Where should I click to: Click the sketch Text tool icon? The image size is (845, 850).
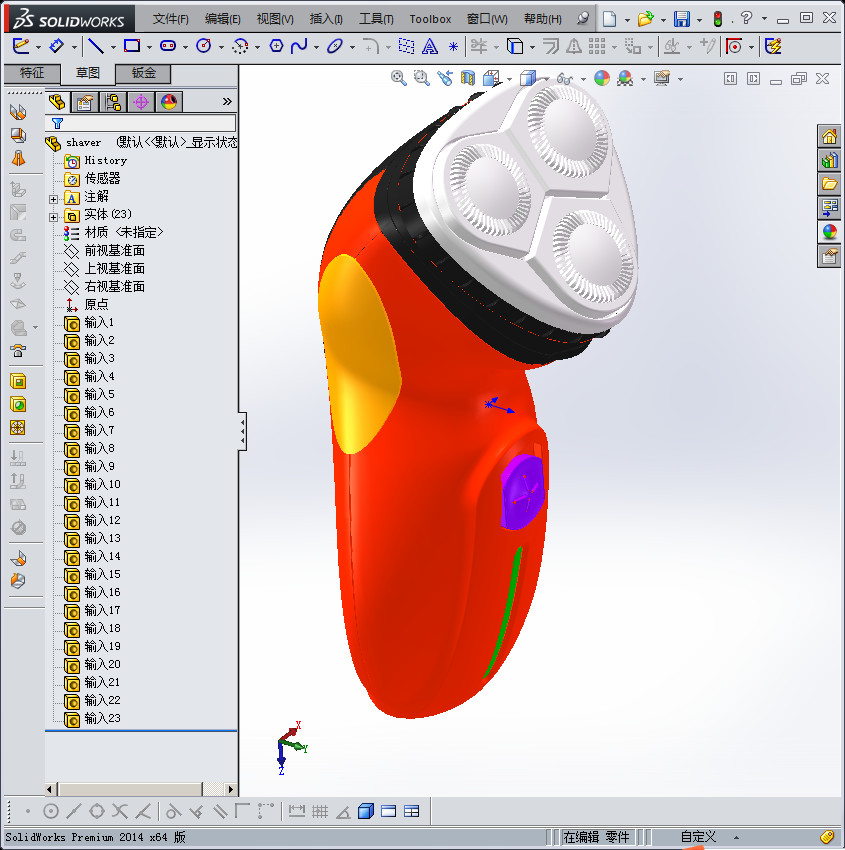pyautogui.click(x=430, y=47)
